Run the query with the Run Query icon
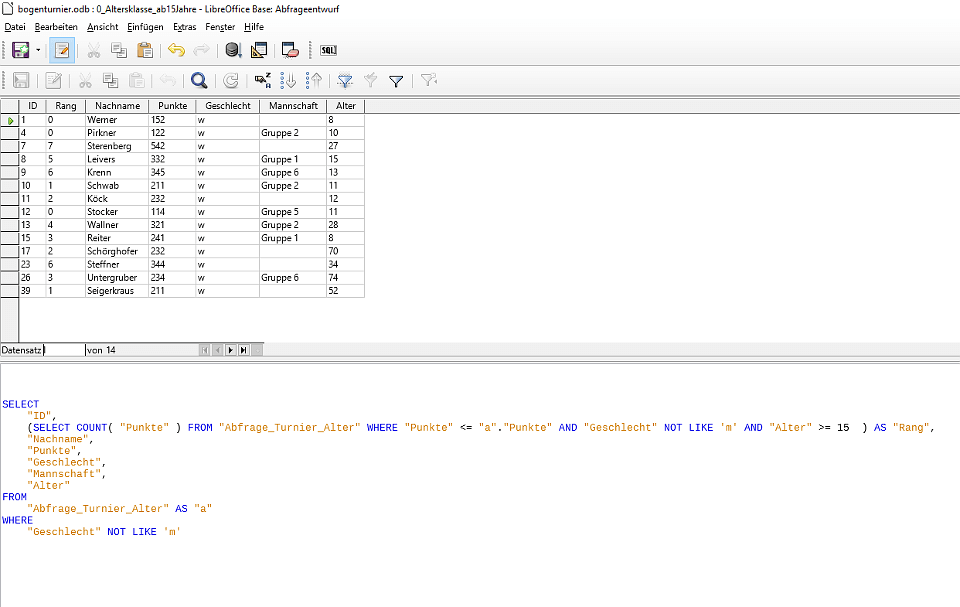 pyautogui.click(x=232, y=50)
